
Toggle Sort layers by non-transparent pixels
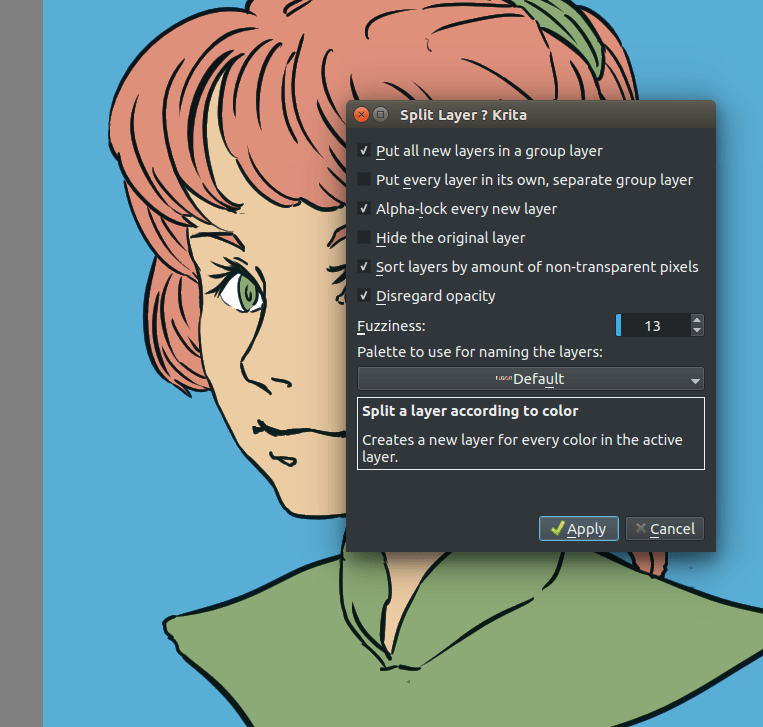point(363,267)
